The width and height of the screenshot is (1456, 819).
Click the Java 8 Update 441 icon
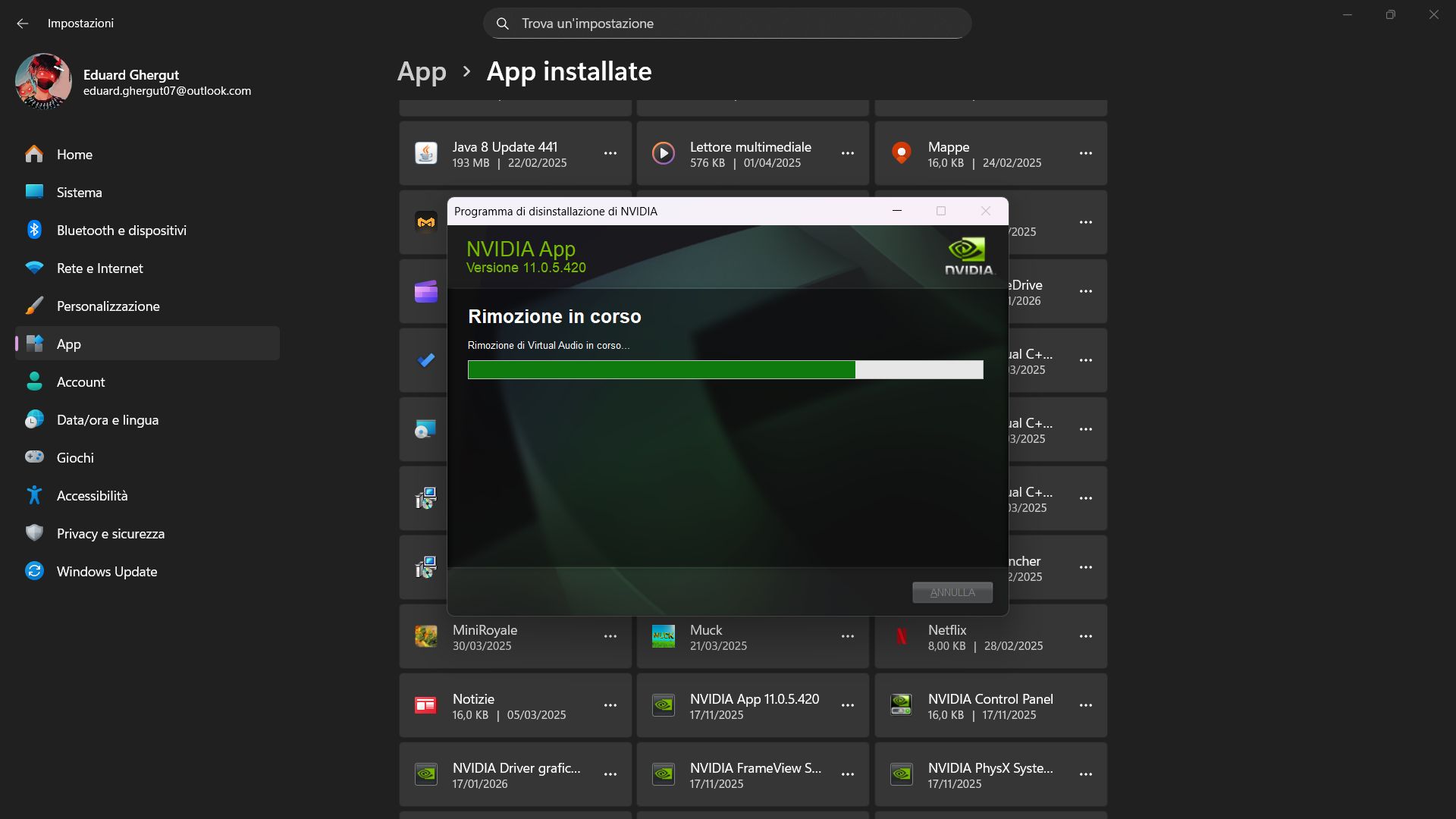[426, 153]
